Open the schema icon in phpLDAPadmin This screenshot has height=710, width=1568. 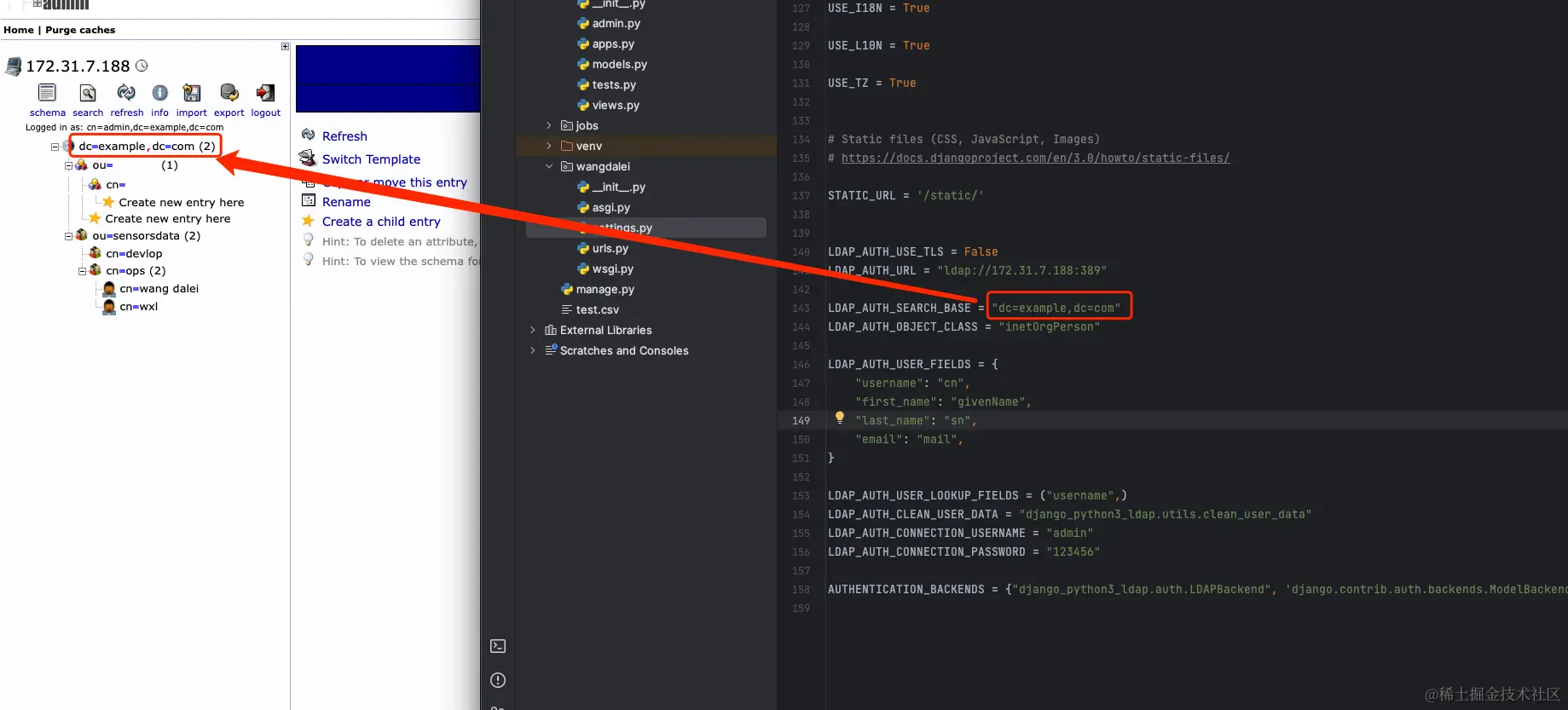(x=47, y=92)
